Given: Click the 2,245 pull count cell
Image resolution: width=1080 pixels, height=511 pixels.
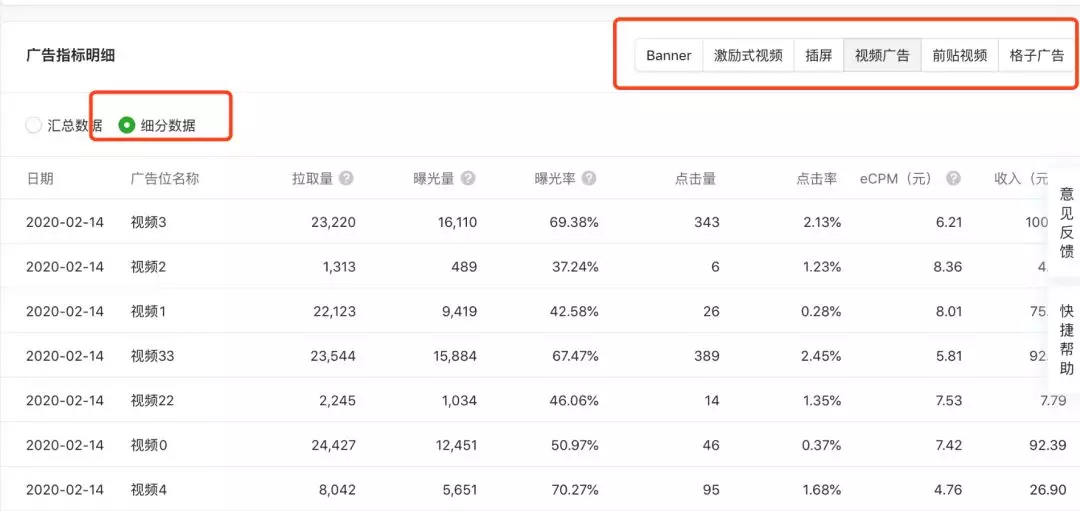Looking at the screenshot, I should (x=338, y=401).
